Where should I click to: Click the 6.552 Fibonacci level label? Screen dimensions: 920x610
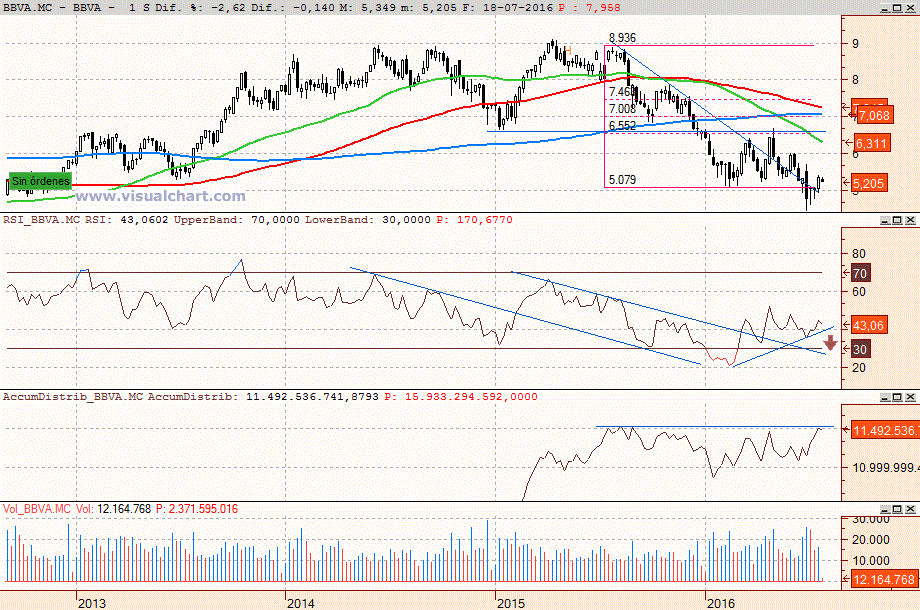coord(623,126)
